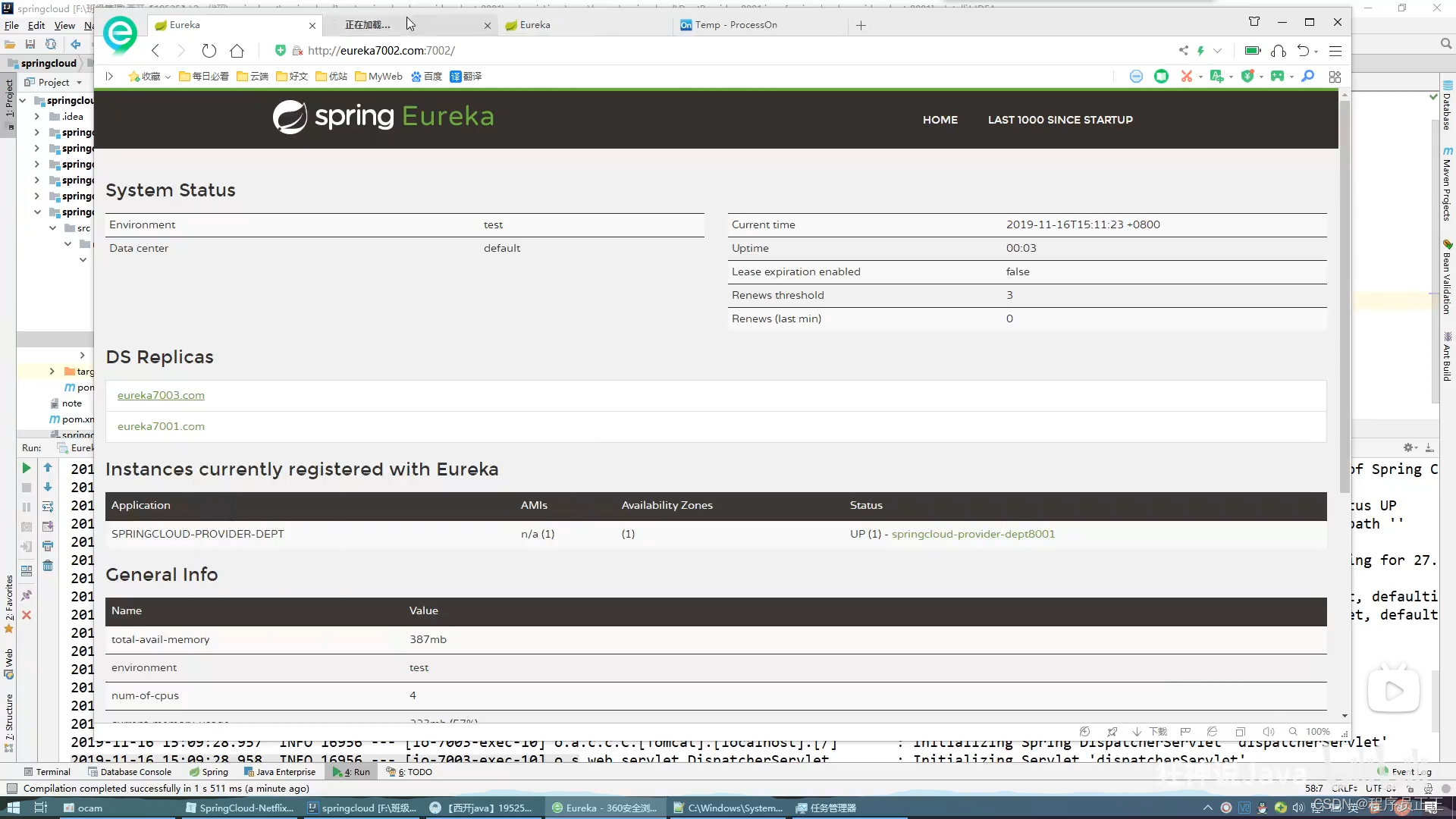
Task: Click the back navigation arrow icon
Action: pyautogui.click(x=156, y=51)
